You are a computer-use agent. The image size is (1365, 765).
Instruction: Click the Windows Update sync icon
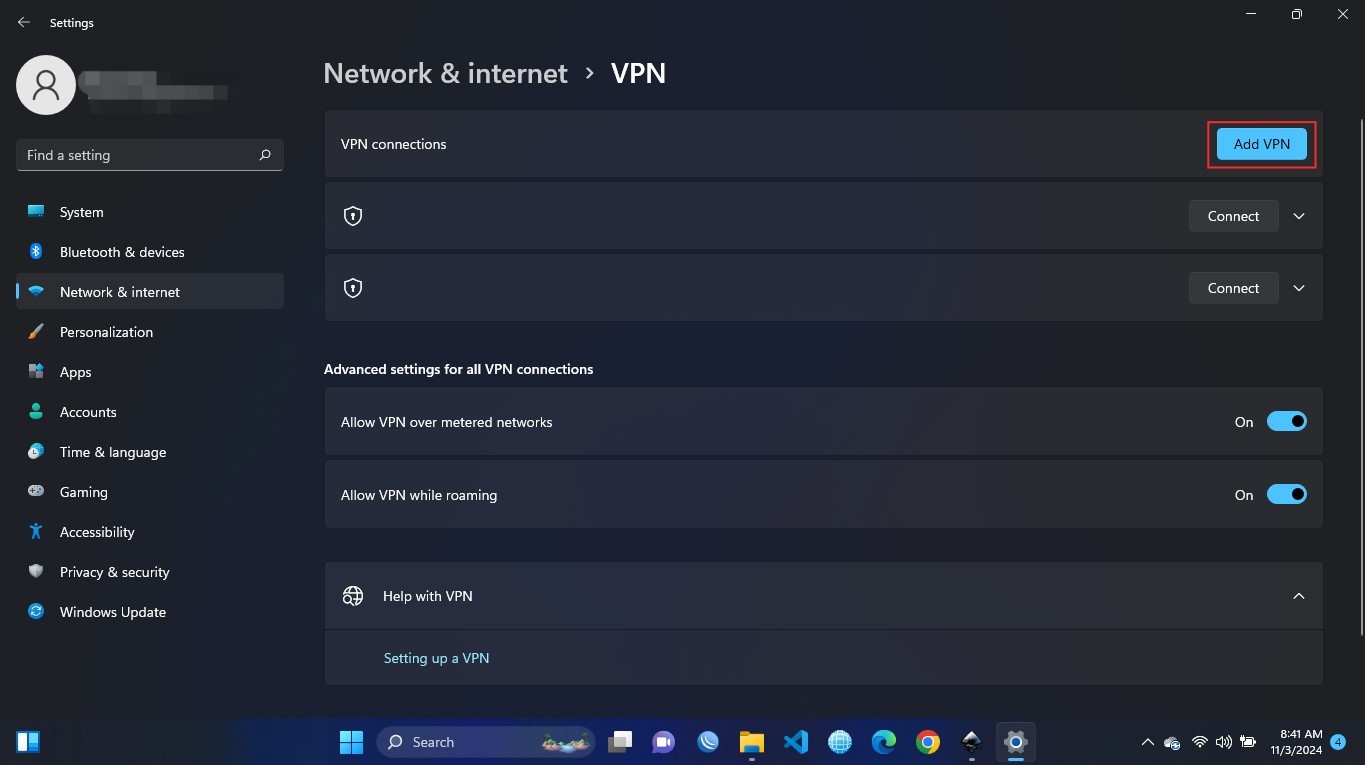click(36, 612)
